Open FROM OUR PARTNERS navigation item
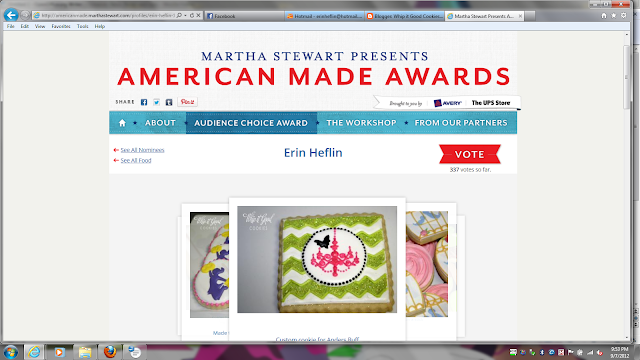 click(x=461, y=123)
